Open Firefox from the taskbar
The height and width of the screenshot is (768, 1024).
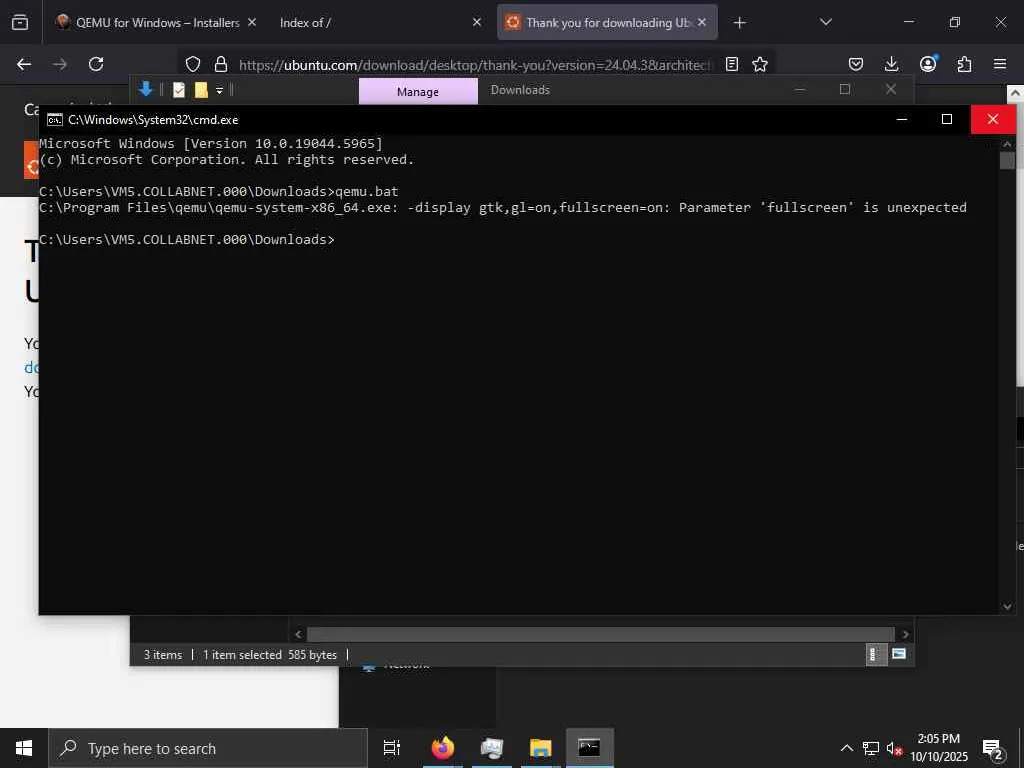coord(443,748)
